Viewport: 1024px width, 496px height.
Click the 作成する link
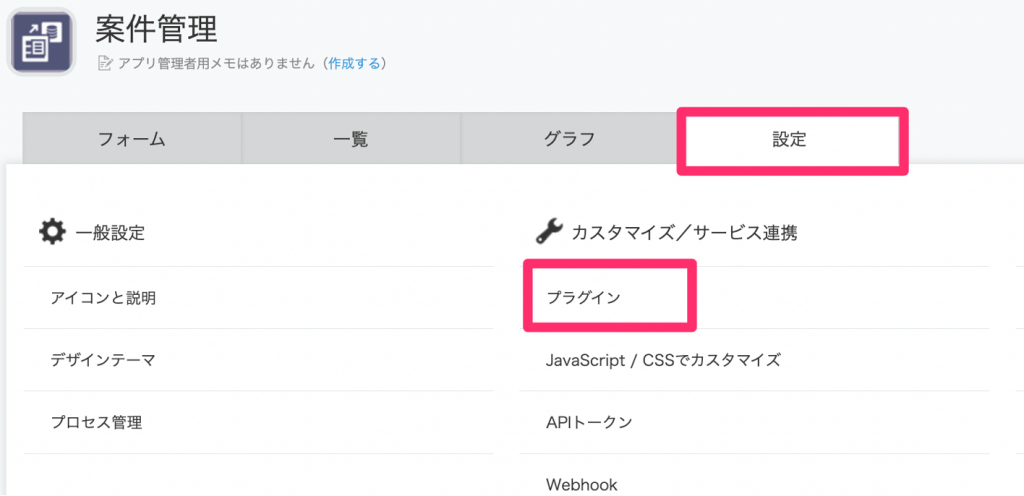click(x=354, y=63)
